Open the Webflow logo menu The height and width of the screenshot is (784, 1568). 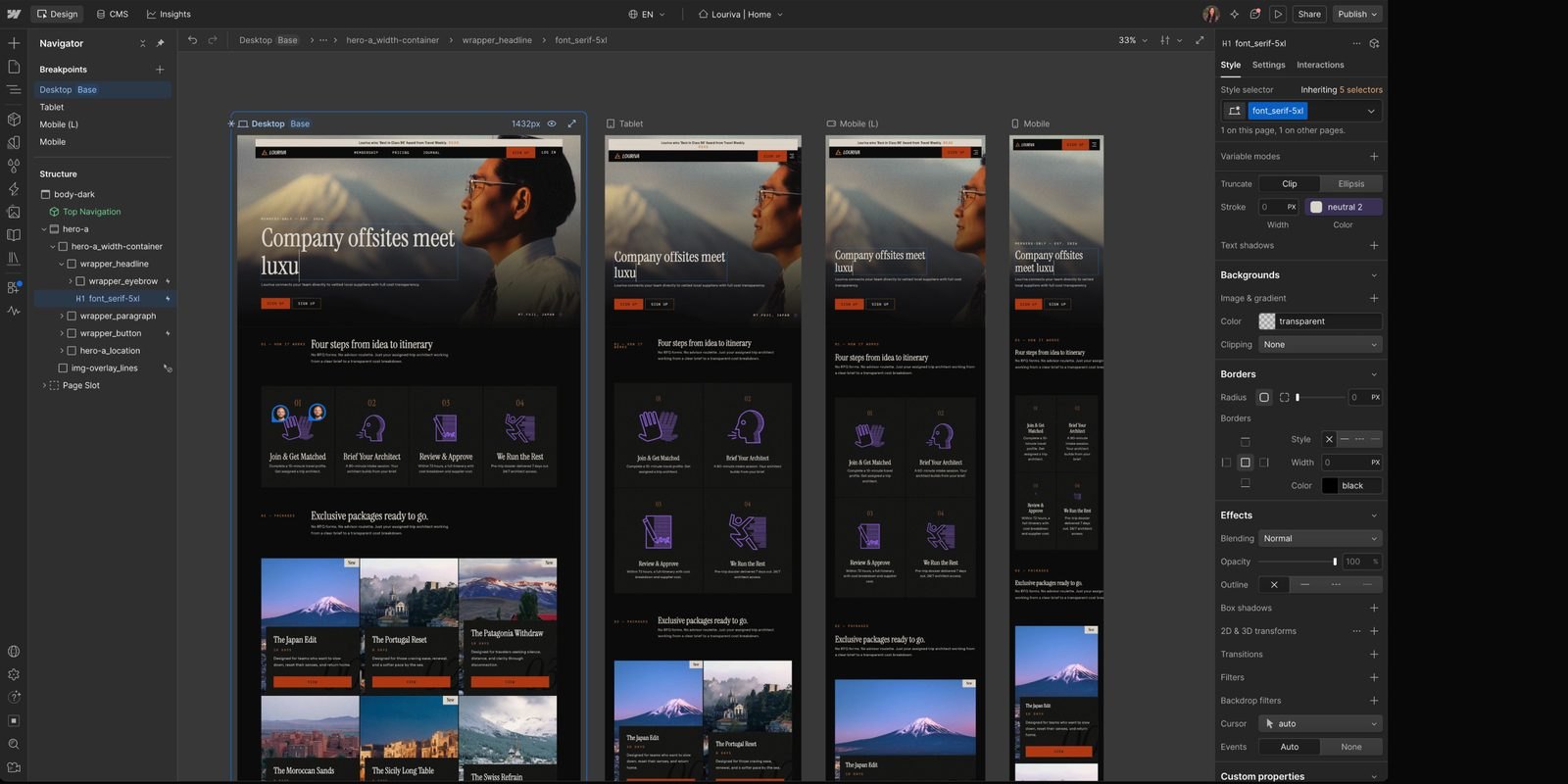[x=14, y=14]
